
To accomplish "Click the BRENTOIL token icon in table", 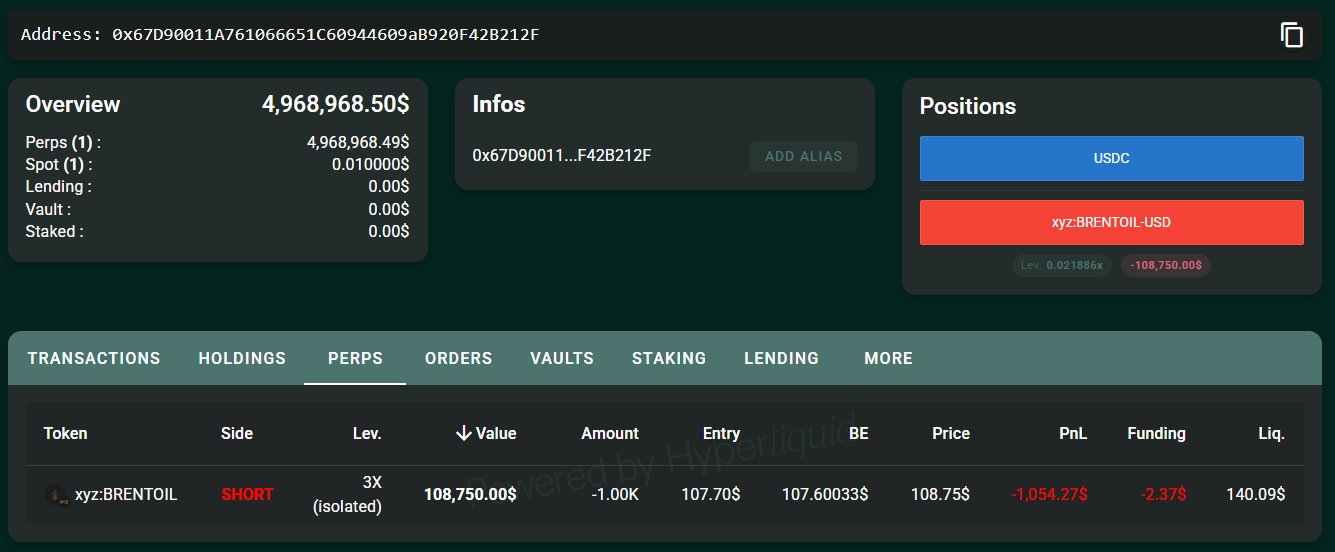I will [x=56, y=495].
